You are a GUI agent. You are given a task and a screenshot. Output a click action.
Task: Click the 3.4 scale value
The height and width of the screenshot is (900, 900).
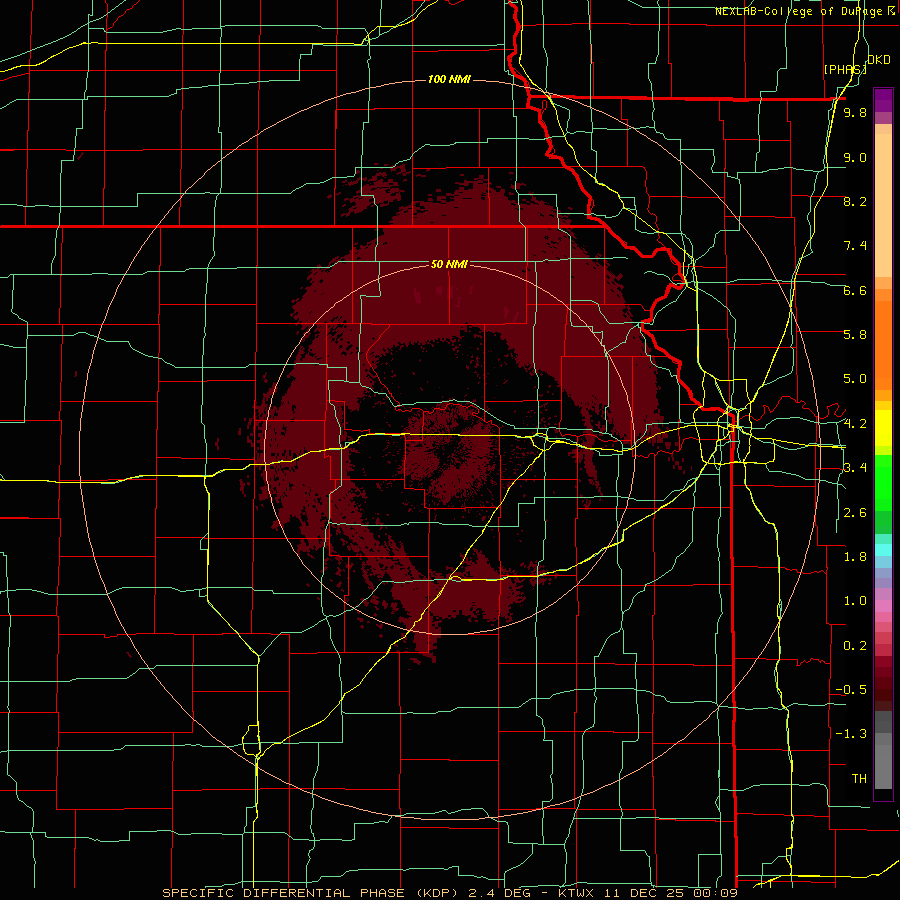tap(855, 468)
